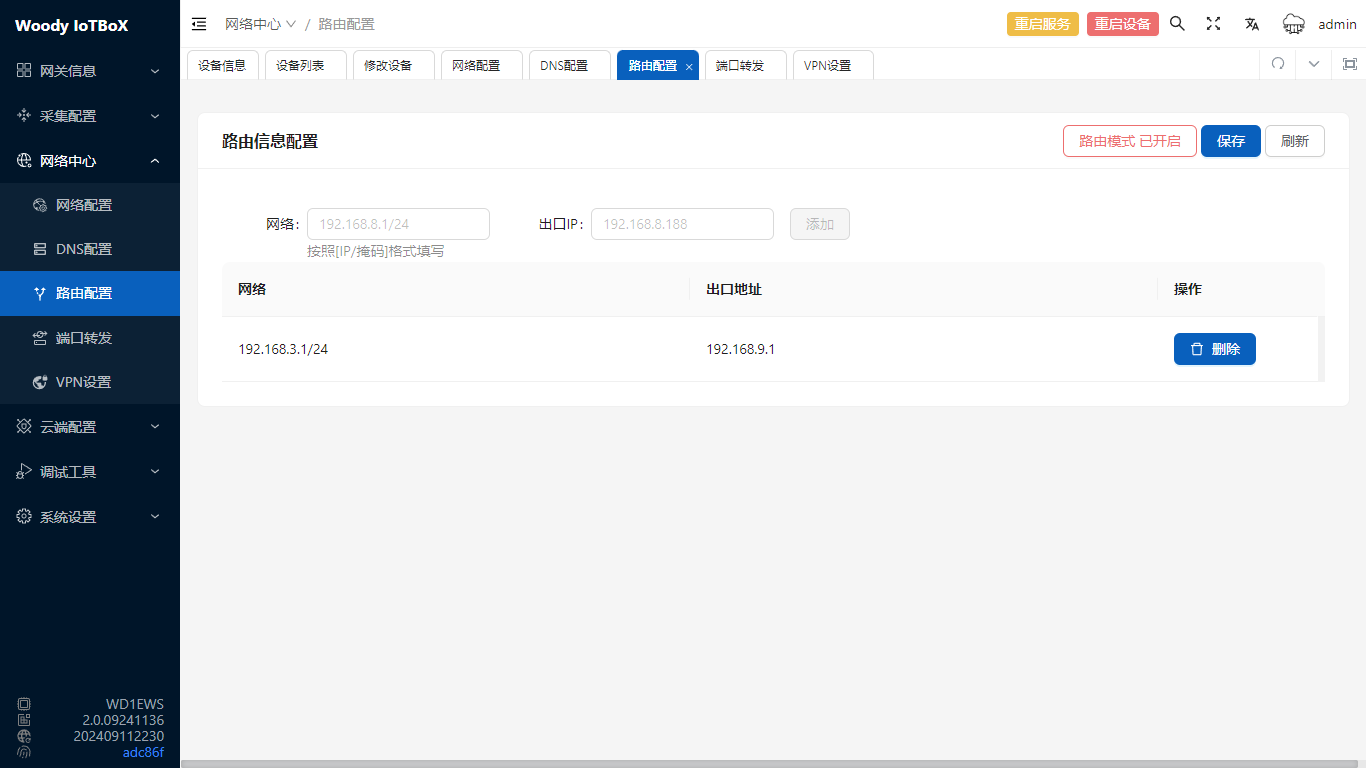Click the 保存 button
Viewport: 1366px width, 768px height.
1230,141
